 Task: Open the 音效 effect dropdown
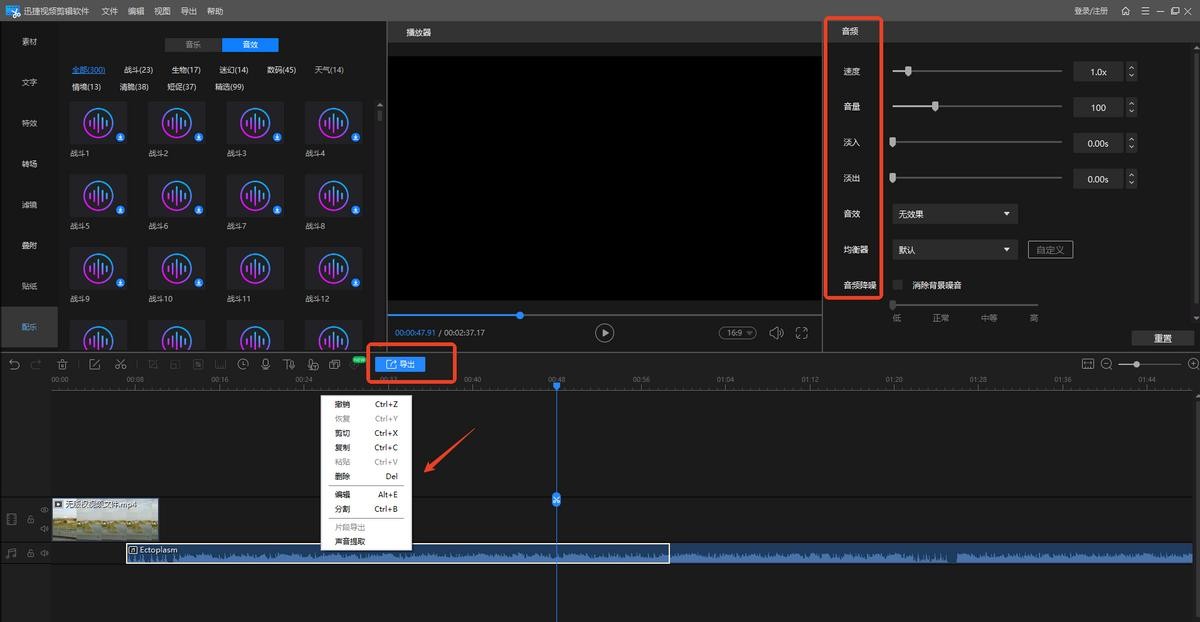[955, 214]
